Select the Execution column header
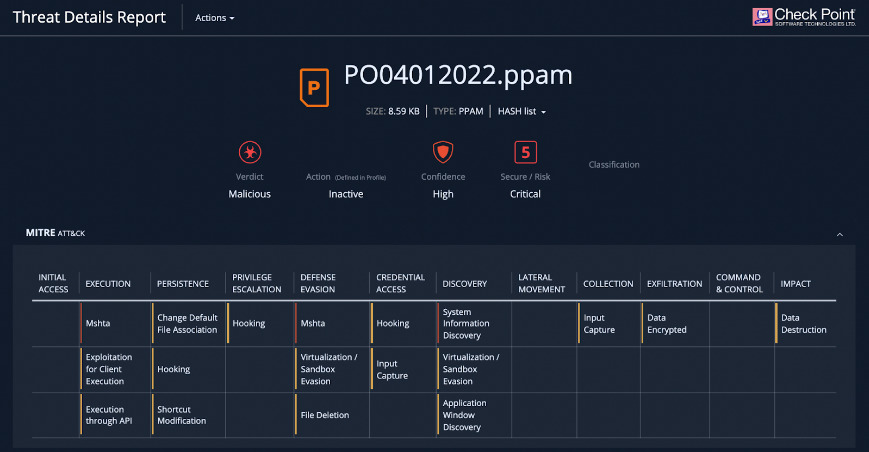Screen dimensions: 869x452 [x=108, y=284]
